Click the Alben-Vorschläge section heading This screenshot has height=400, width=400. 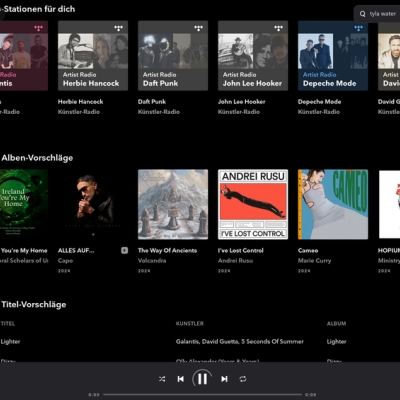click(37, 158)
